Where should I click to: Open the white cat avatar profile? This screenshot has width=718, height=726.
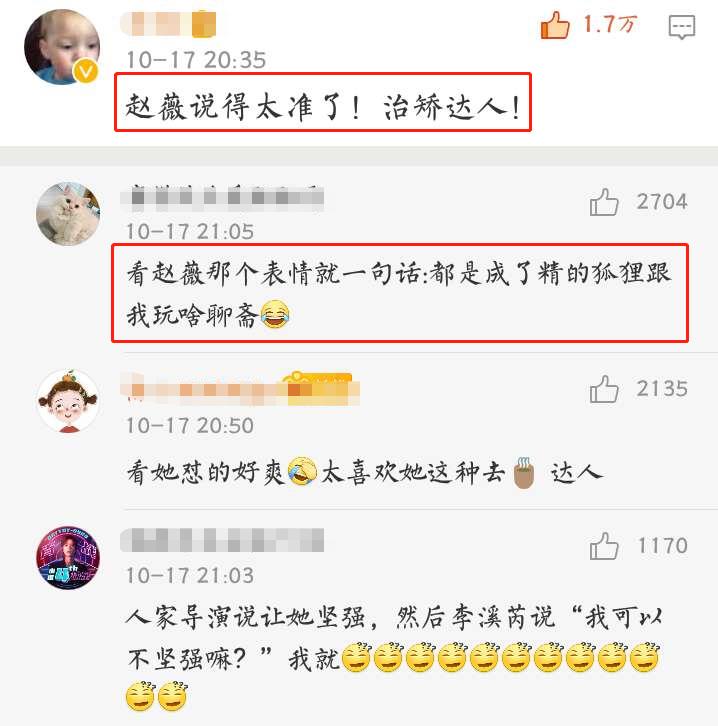[x=68, y=213]
